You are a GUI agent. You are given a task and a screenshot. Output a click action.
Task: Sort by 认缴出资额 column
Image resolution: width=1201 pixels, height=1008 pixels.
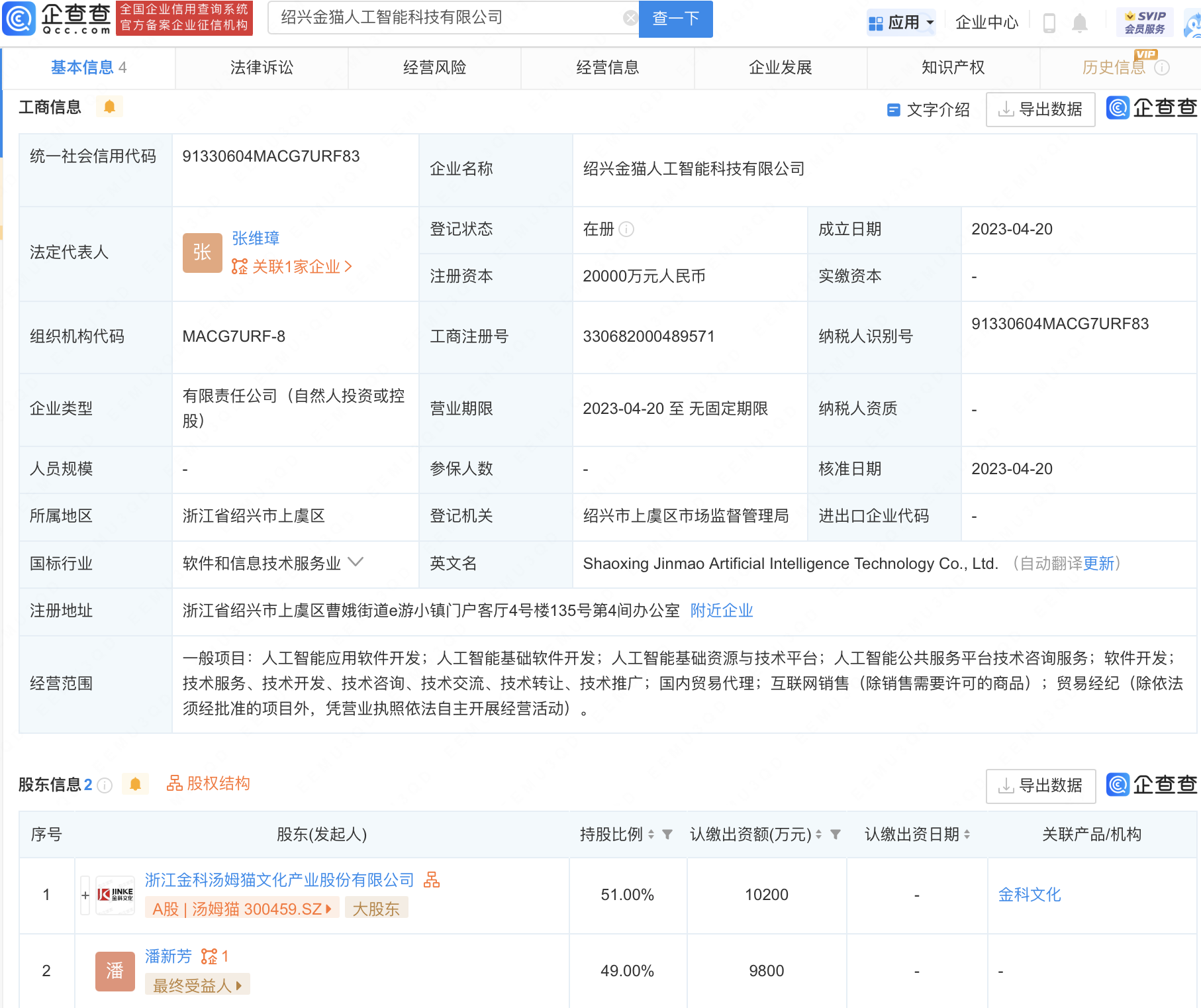[818, 834]
